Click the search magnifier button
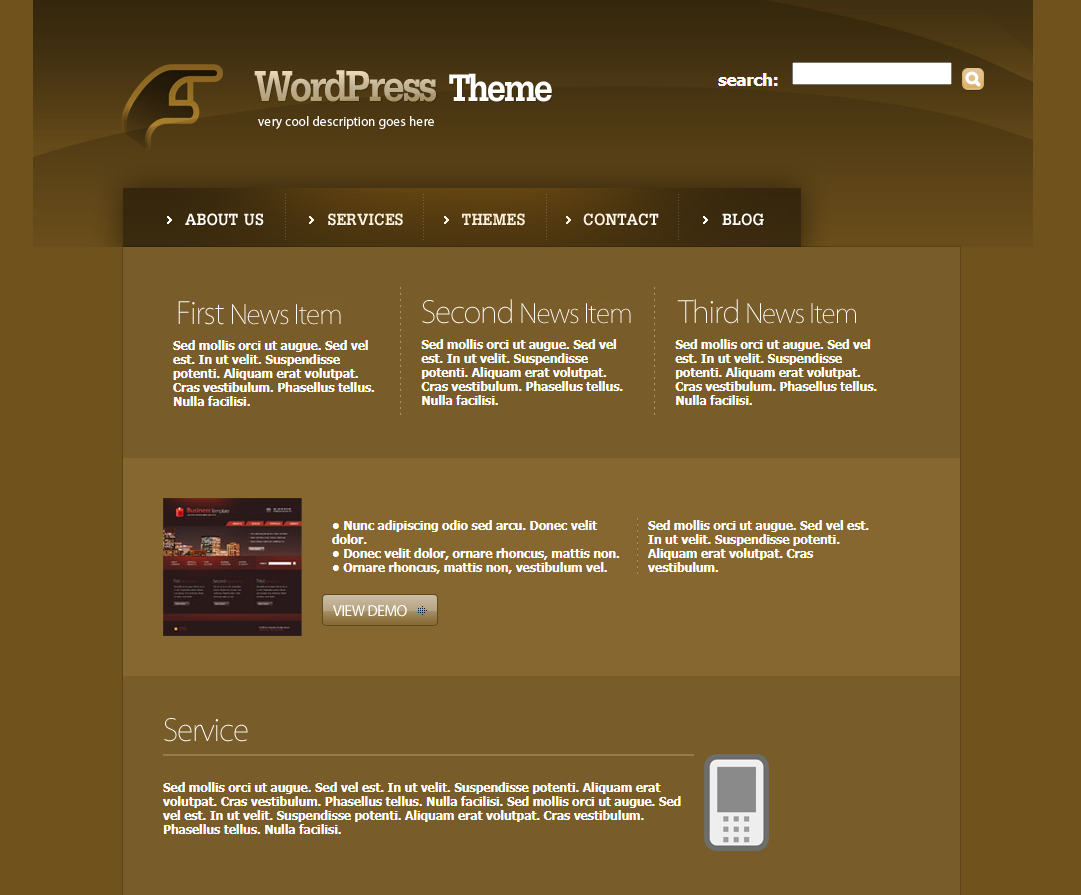 (x=973, y=79)
